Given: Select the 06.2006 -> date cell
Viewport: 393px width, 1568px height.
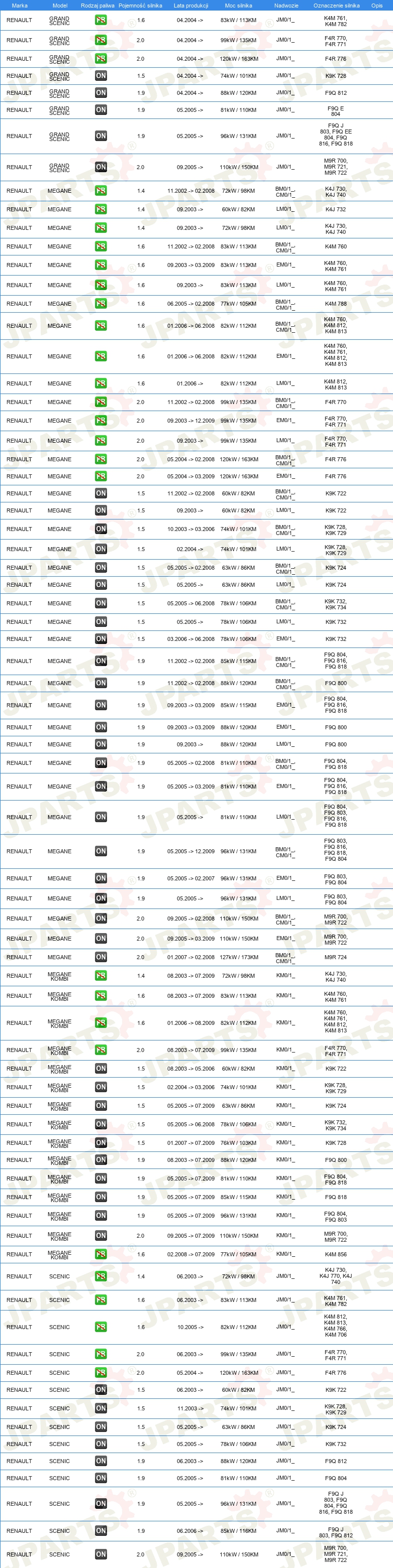Looking at the screenshot, I should tap(190, 1530).
